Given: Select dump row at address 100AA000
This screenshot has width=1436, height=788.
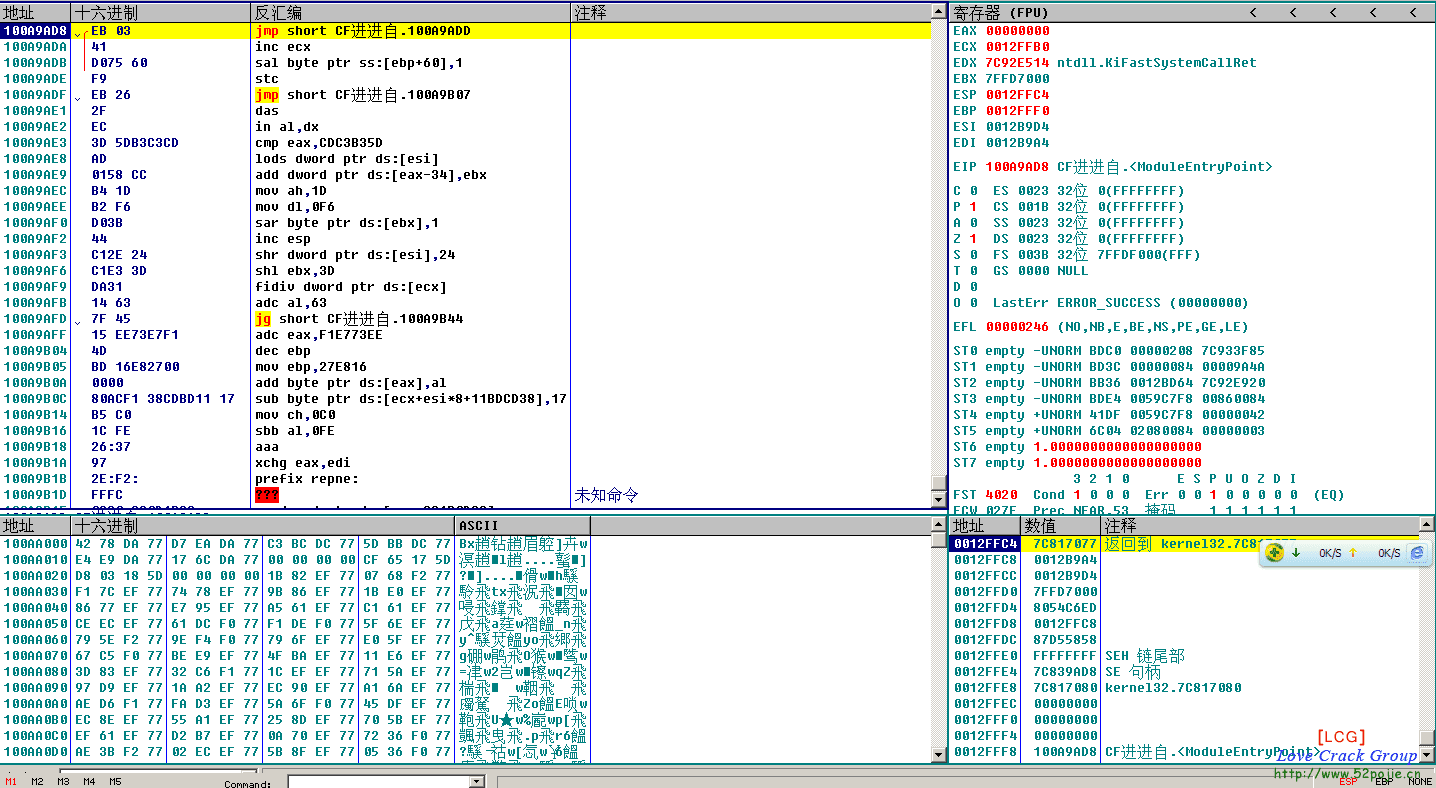Looking at the screenshot, I should (x=296, y=544).
